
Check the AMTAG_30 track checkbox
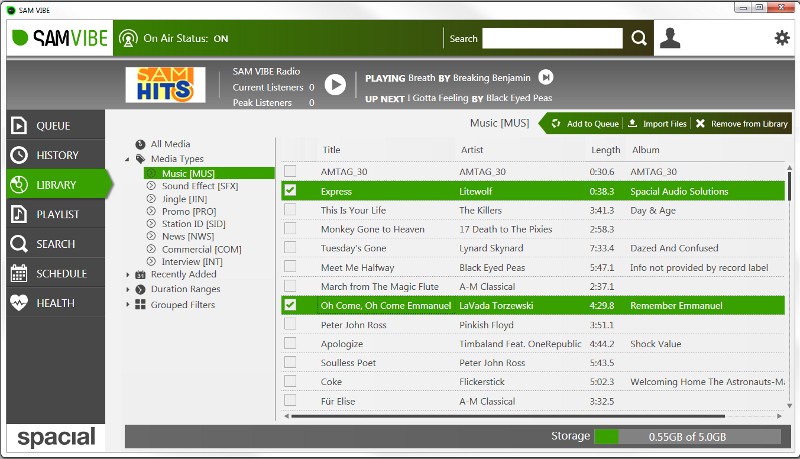tap(290, 171)
